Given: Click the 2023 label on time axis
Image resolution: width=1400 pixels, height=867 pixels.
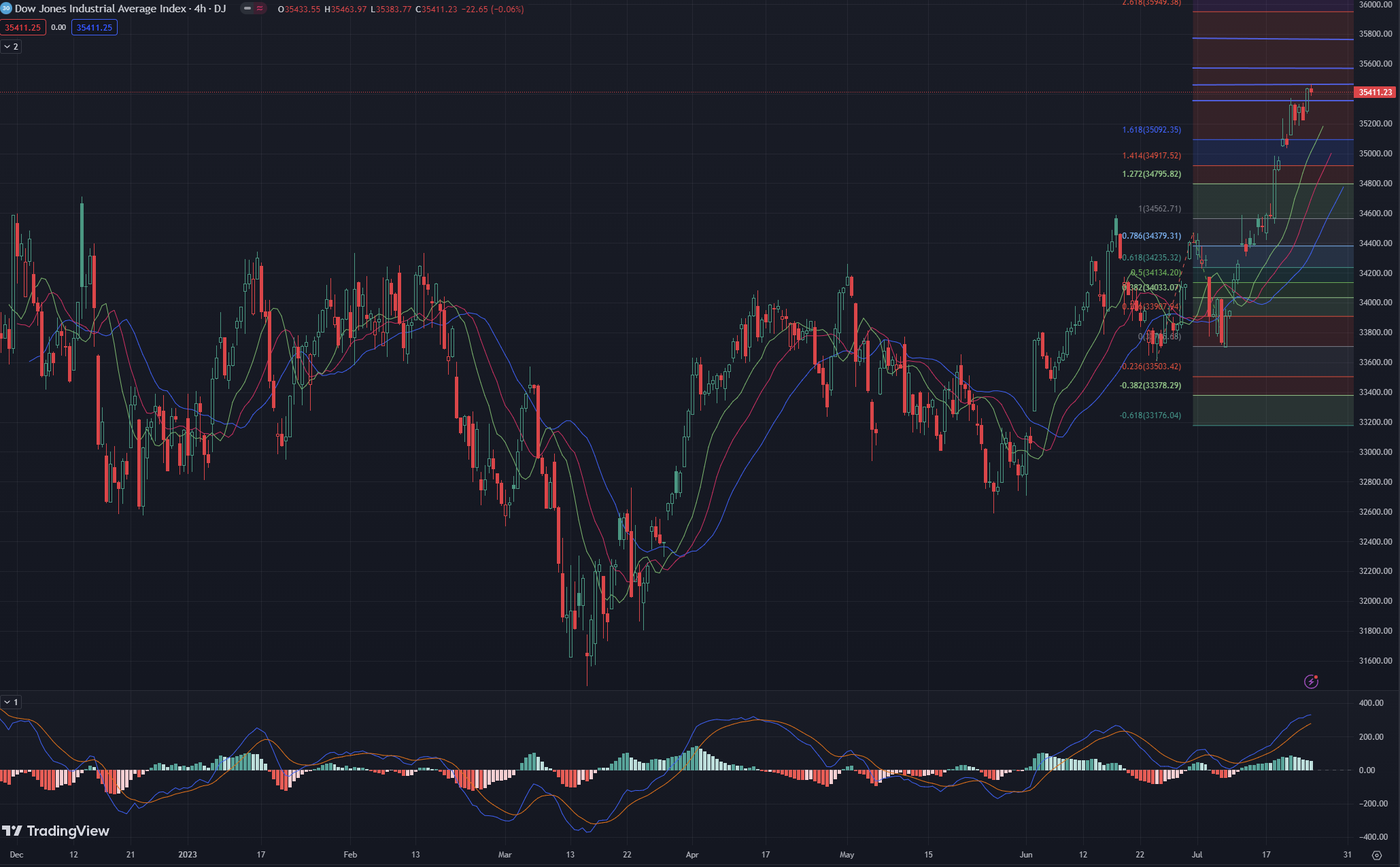Looking at the screenshot, I should [x=188, y=855].
